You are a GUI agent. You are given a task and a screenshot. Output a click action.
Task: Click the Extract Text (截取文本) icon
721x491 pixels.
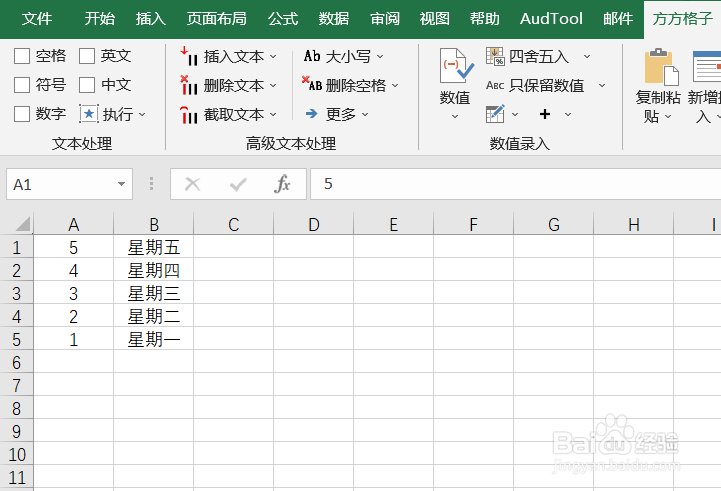(189, 114)
